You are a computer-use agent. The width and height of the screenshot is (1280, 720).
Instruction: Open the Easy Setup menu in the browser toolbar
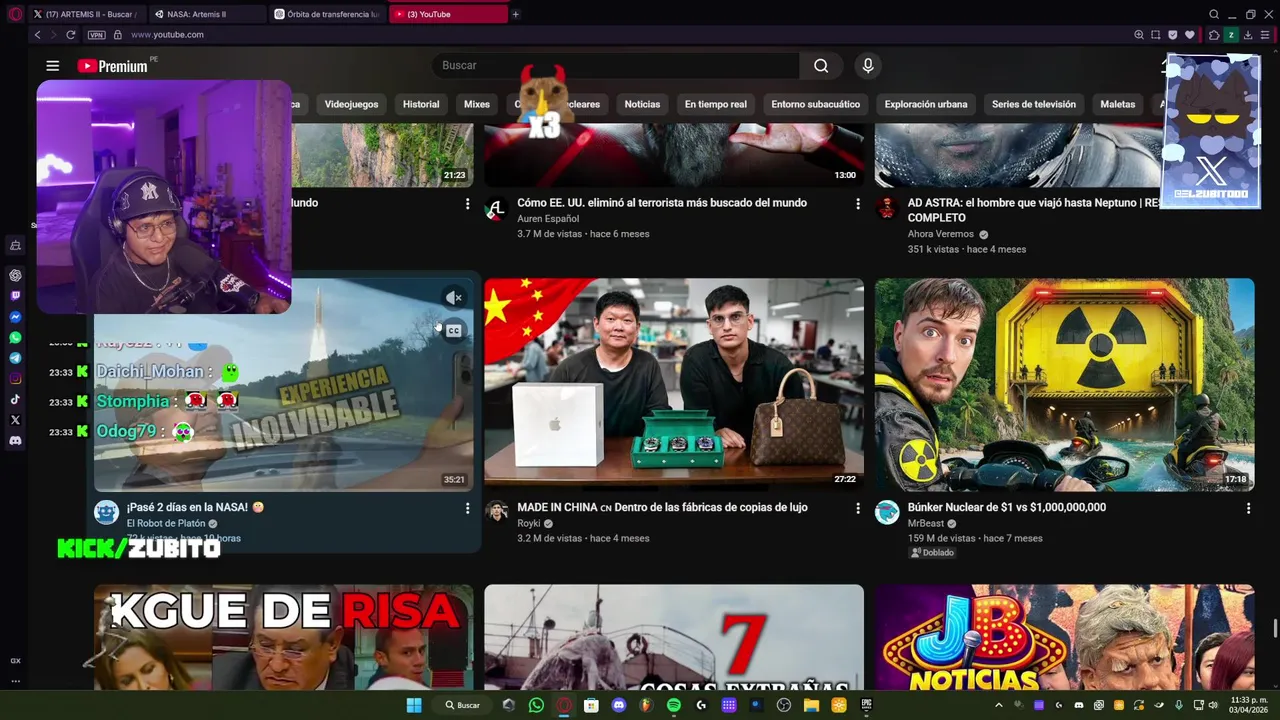click(1265, 35)
